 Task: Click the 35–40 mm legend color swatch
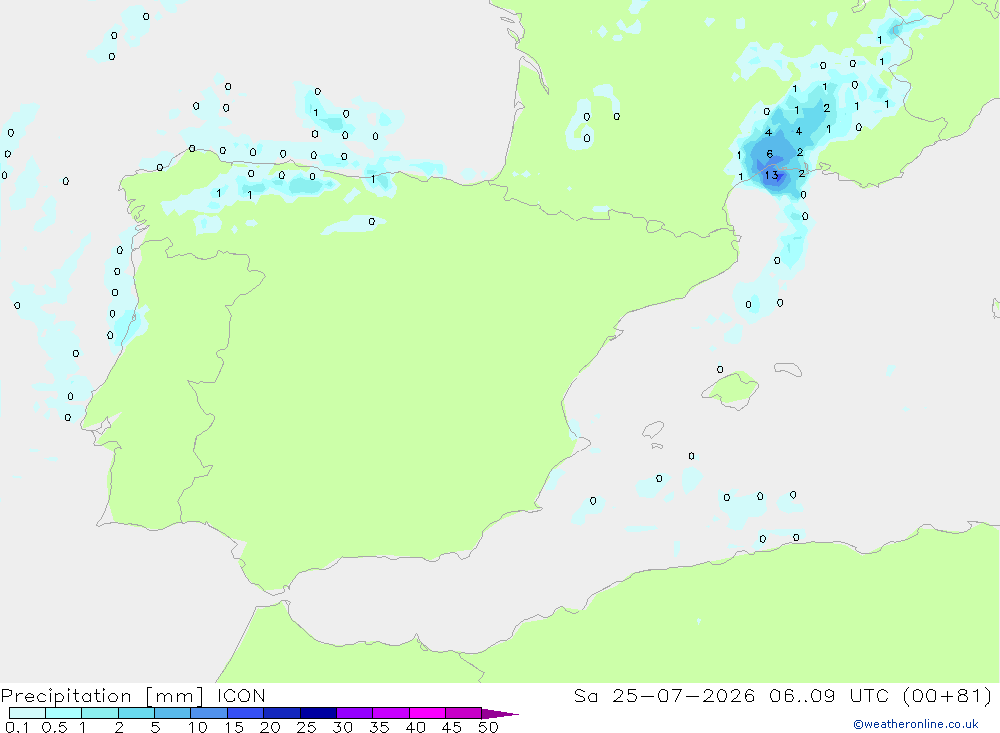point(391,713)
